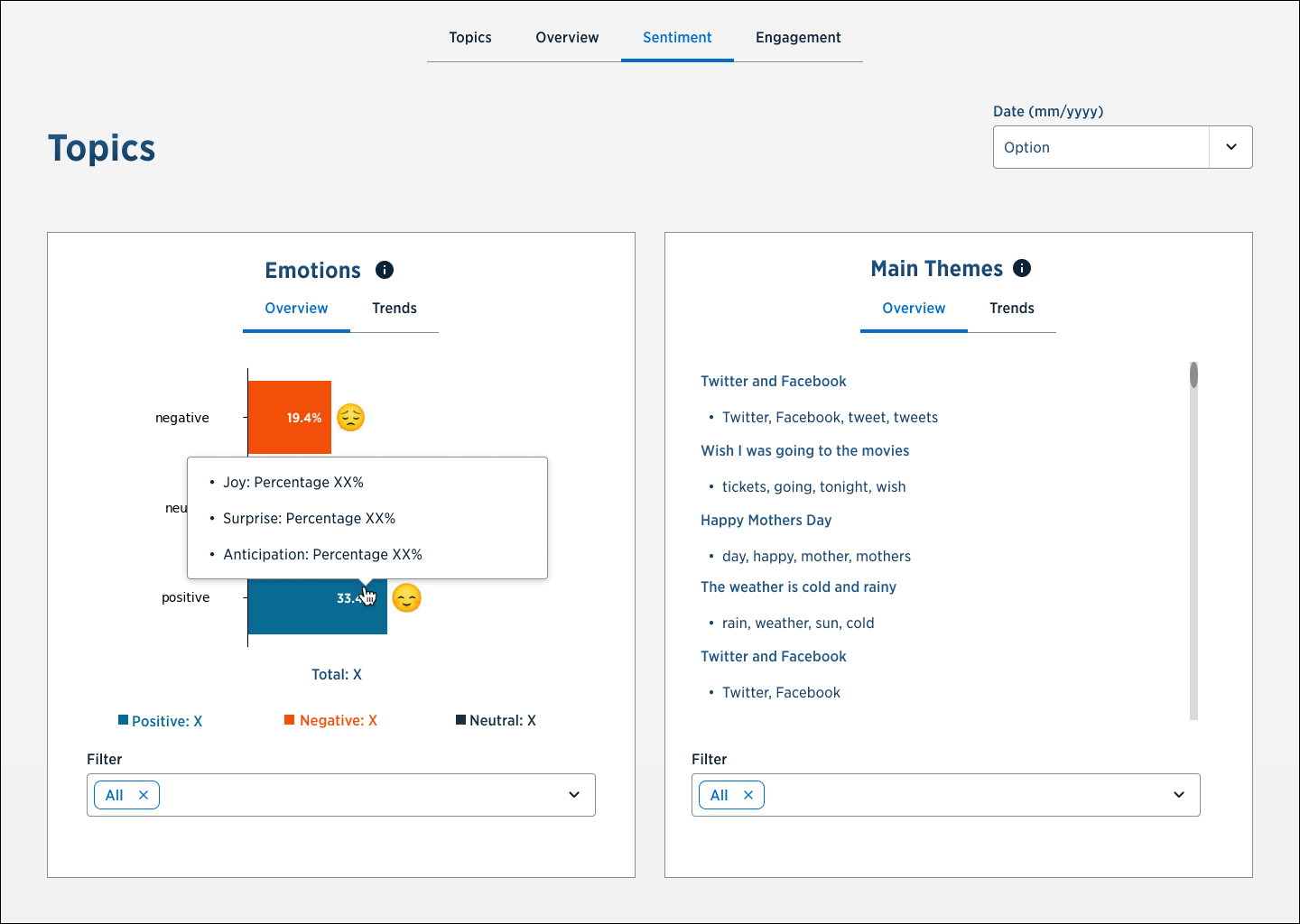The height and width of the screenshot is (924, 1300).
Task: Click the Main Themes list scrollbar
Action: [1193, 541]
